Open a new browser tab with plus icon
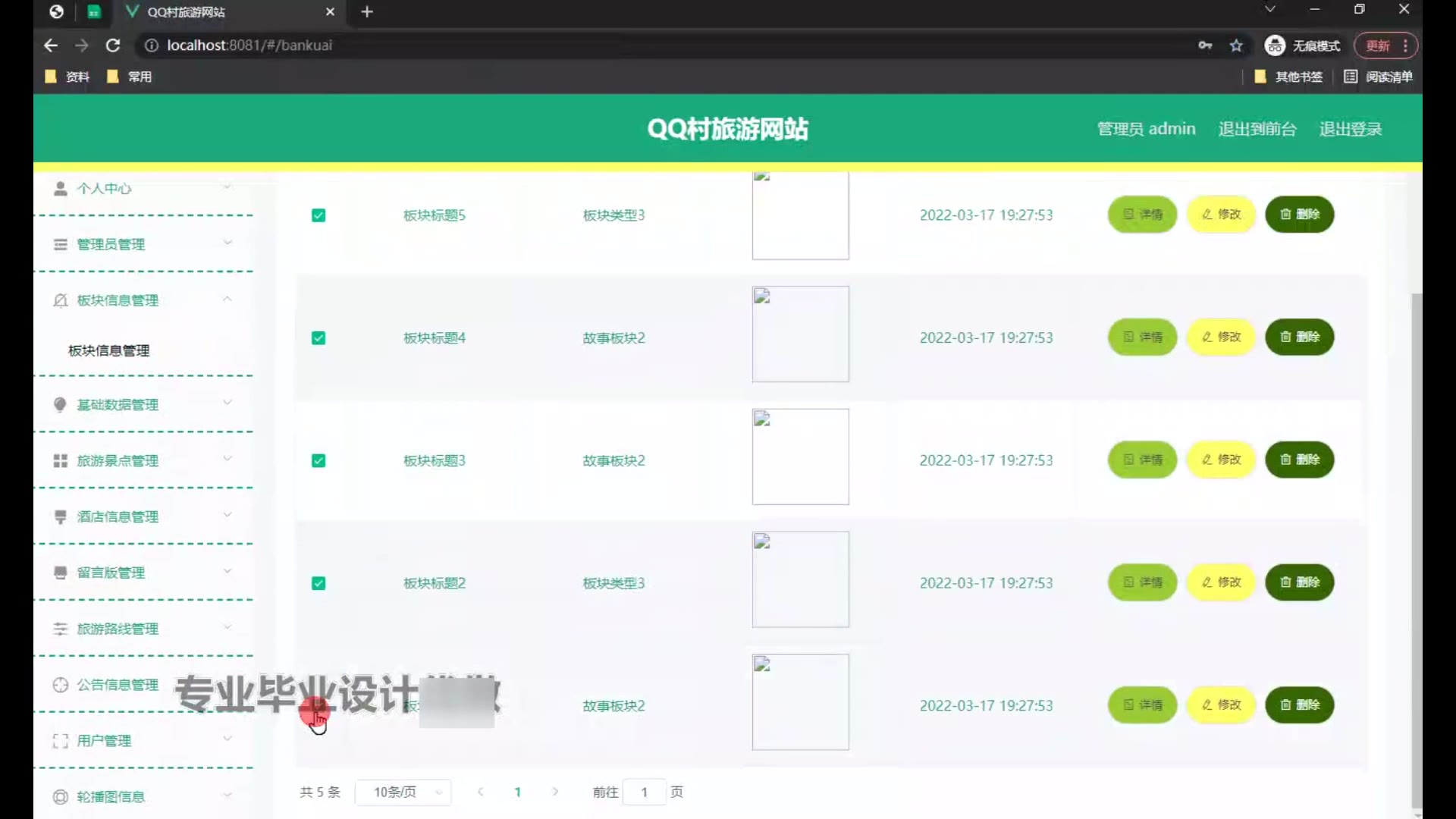The image size is (1456, 819). pos(367,12)
